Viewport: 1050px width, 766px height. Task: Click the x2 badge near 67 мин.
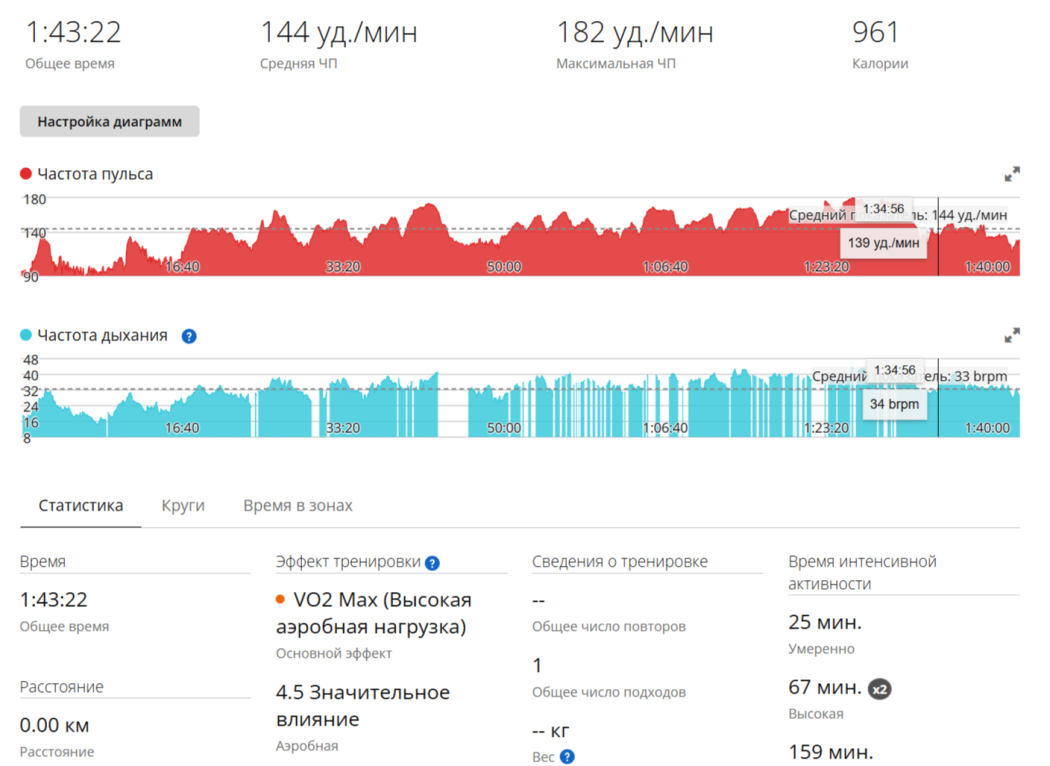coord(879,688)
